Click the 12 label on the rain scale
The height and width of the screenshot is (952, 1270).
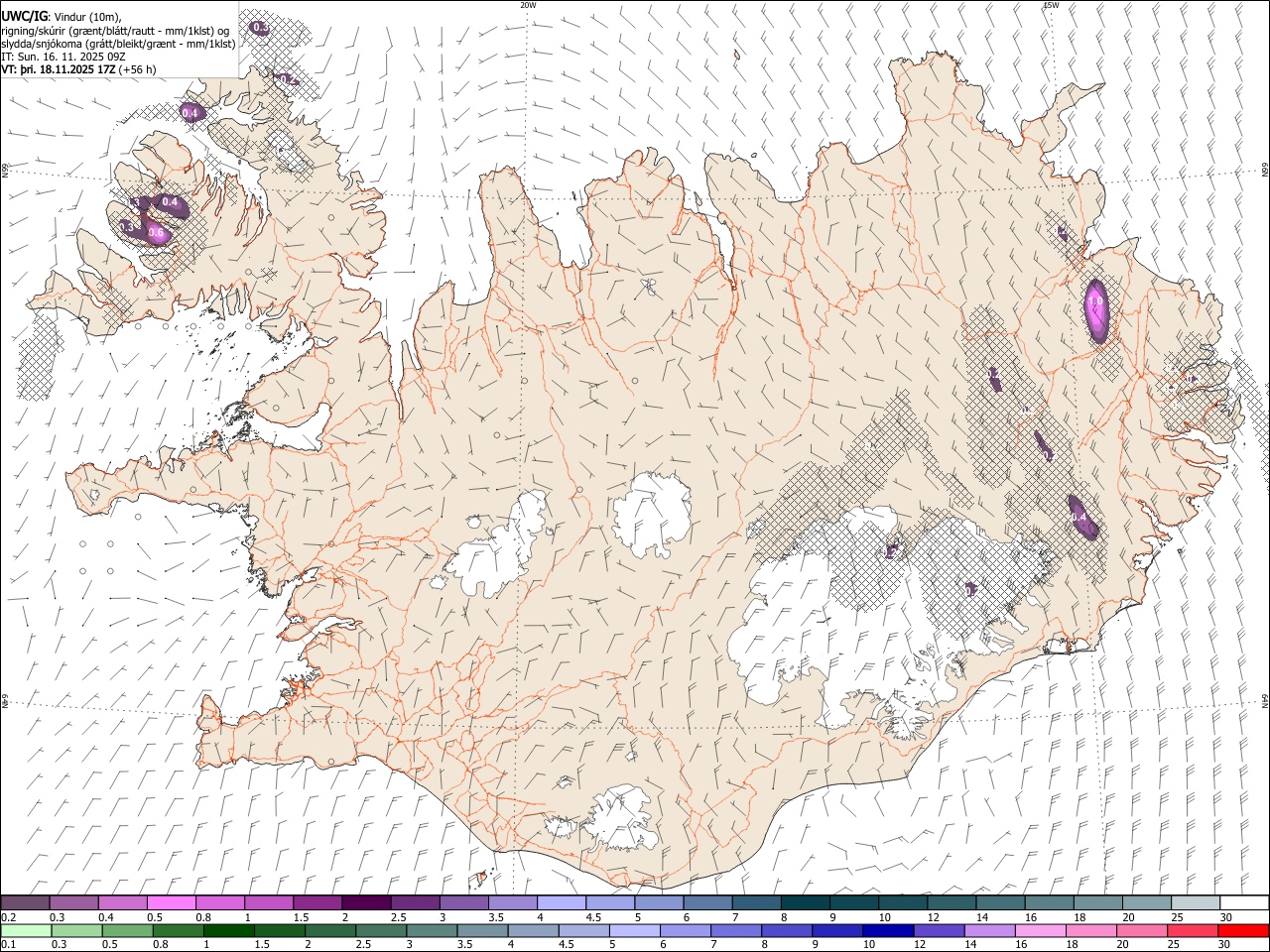[920, 945]
